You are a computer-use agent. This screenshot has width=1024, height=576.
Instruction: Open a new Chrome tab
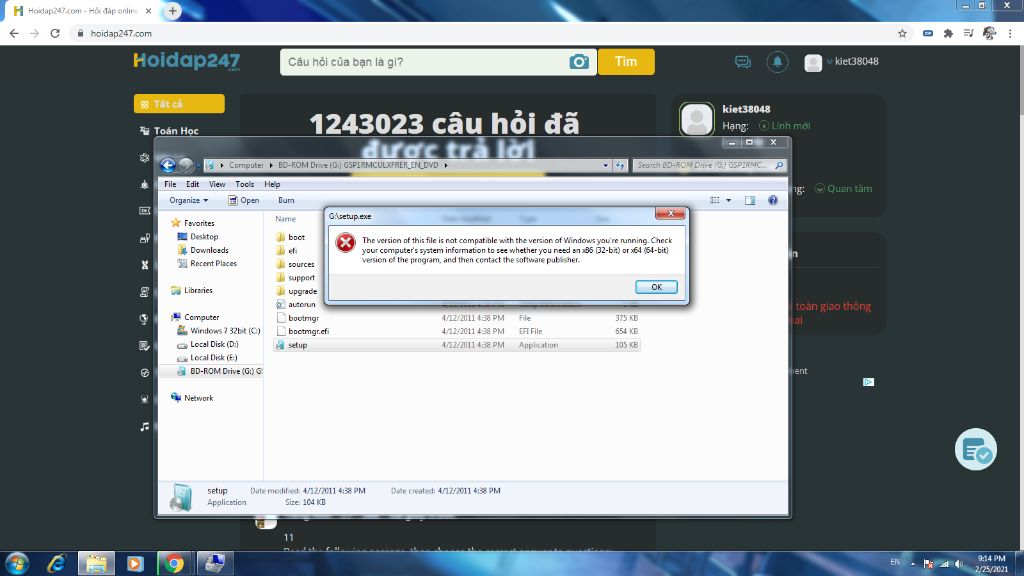172,11
